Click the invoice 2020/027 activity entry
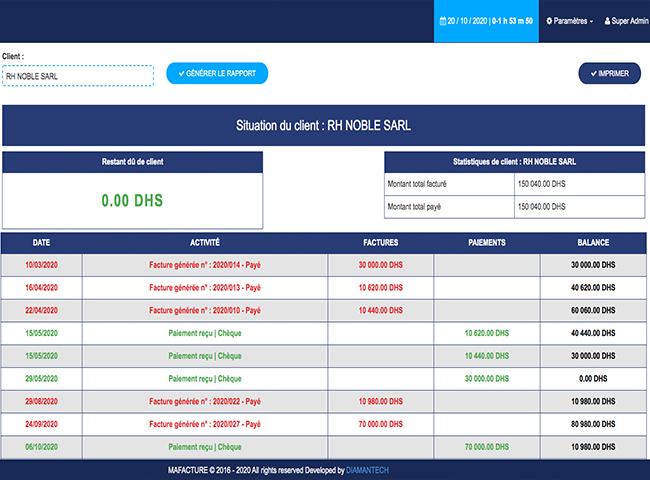650x480 pixels. point(205,424)
